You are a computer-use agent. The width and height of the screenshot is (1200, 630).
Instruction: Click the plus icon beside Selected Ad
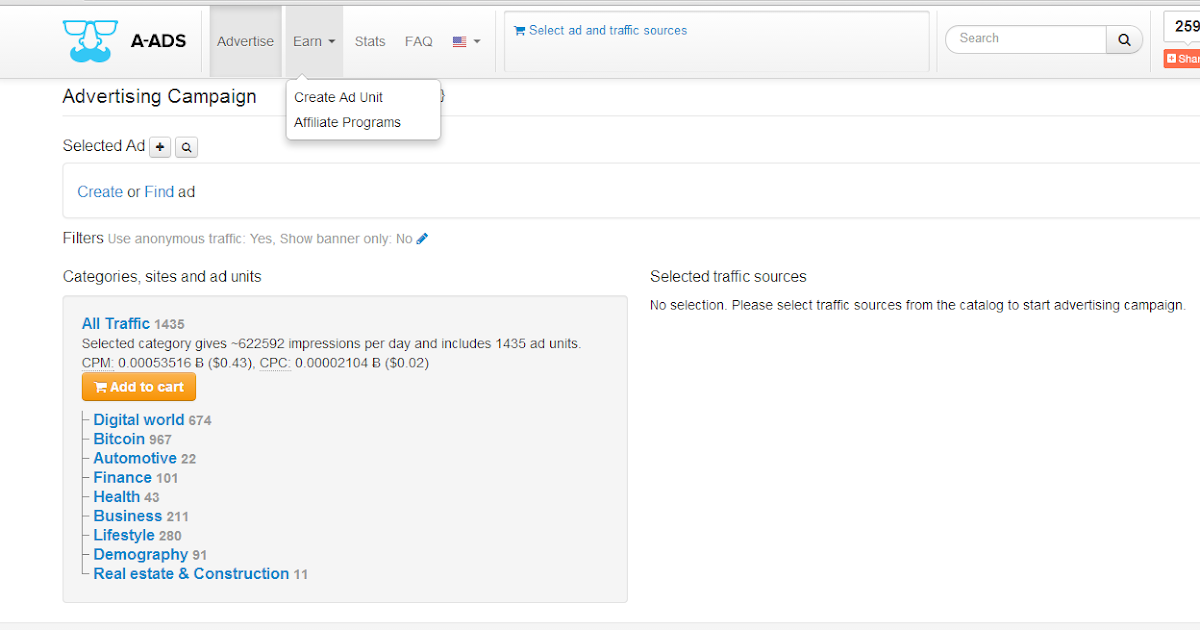(160, 146)
